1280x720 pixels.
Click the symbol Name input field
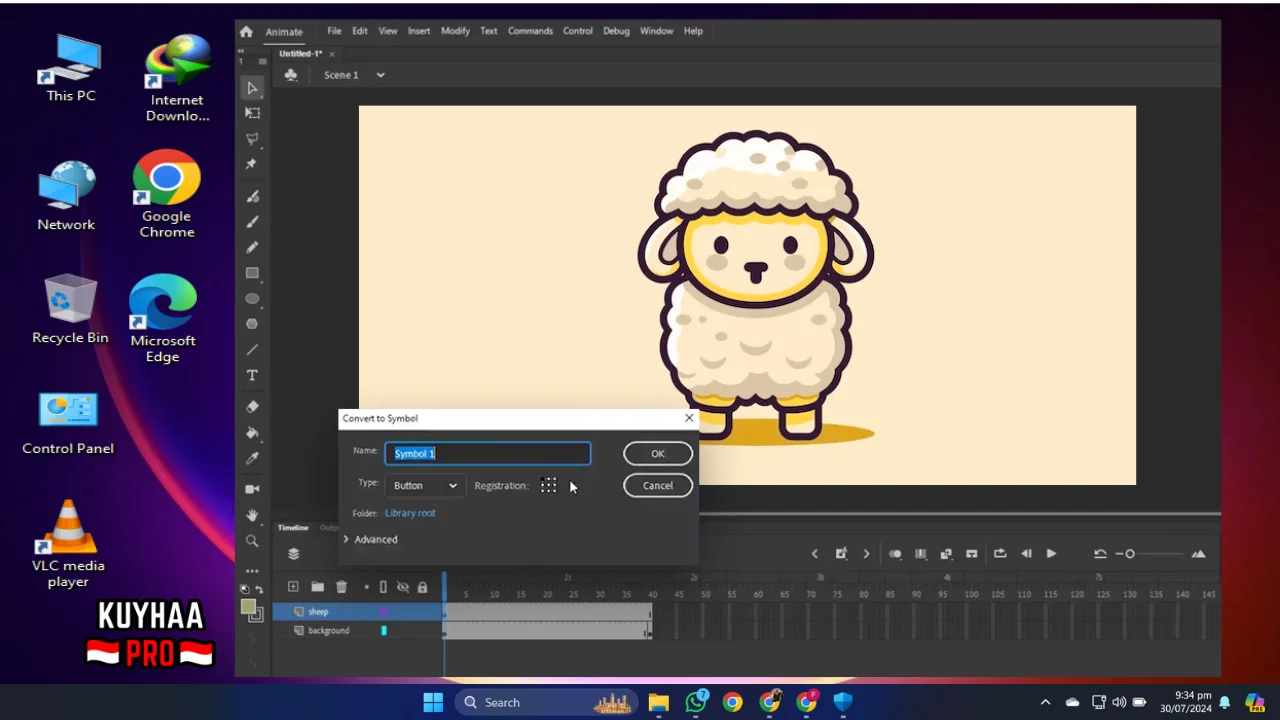(x=488, y=453)
